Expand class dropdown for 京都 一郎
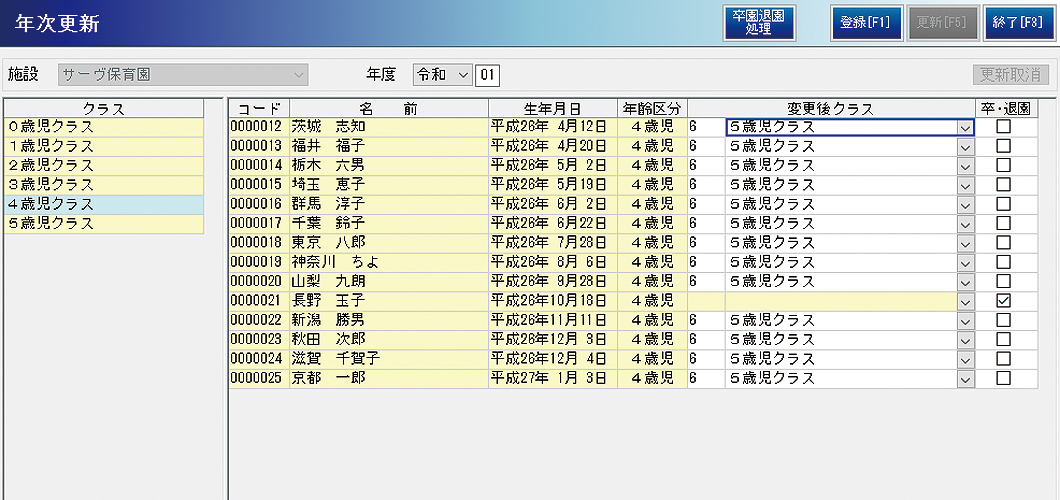 [965, 379]
